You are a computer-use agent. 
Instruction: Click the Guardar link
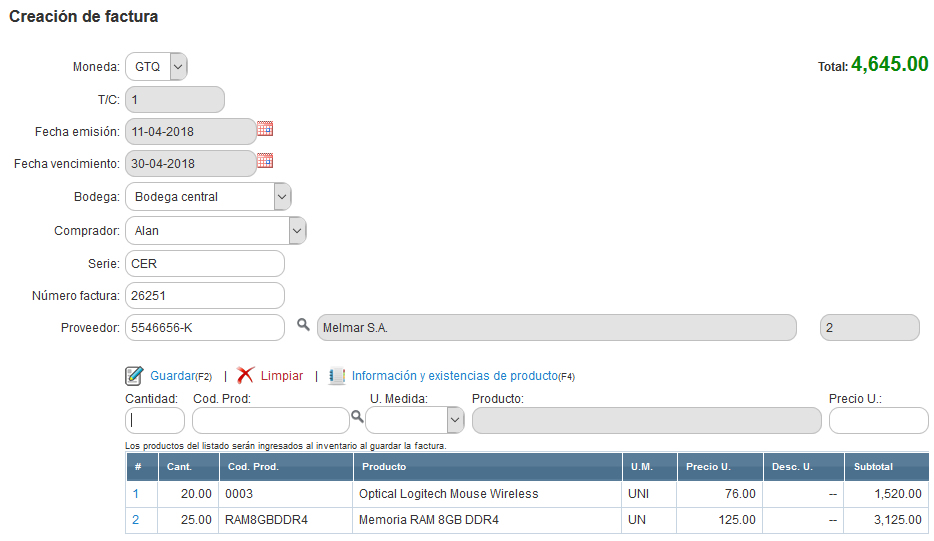pyautogui.click(x=172, y=376)
